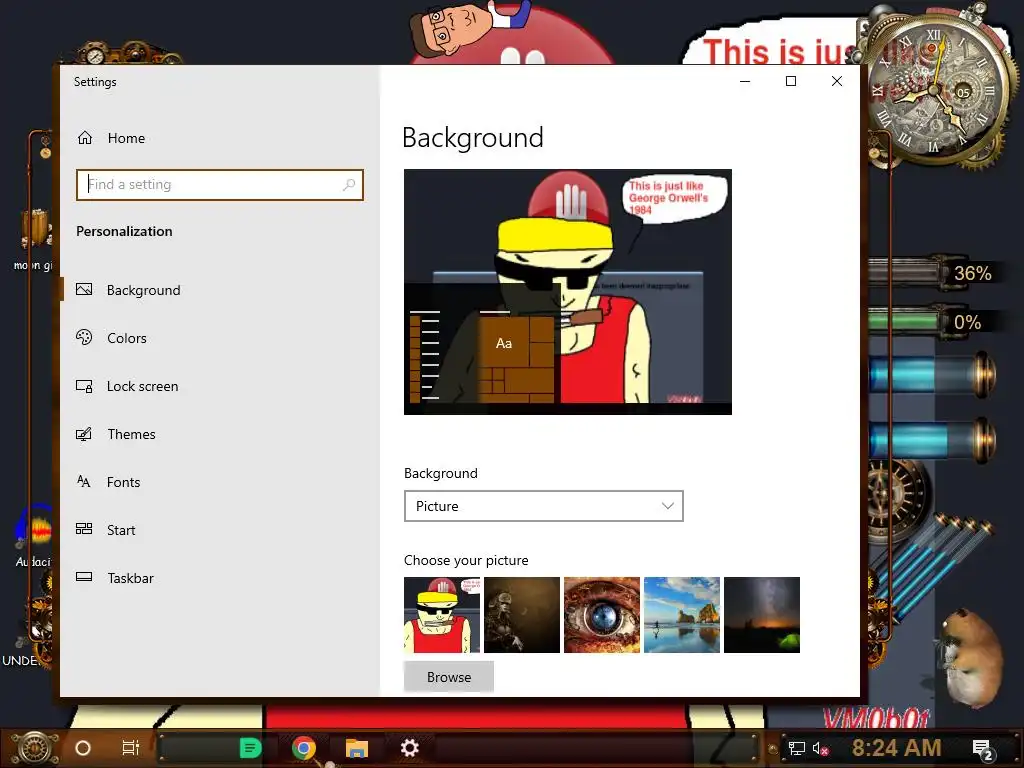Choose the beach rocks picture thumbnail

[x=682, y=615]
